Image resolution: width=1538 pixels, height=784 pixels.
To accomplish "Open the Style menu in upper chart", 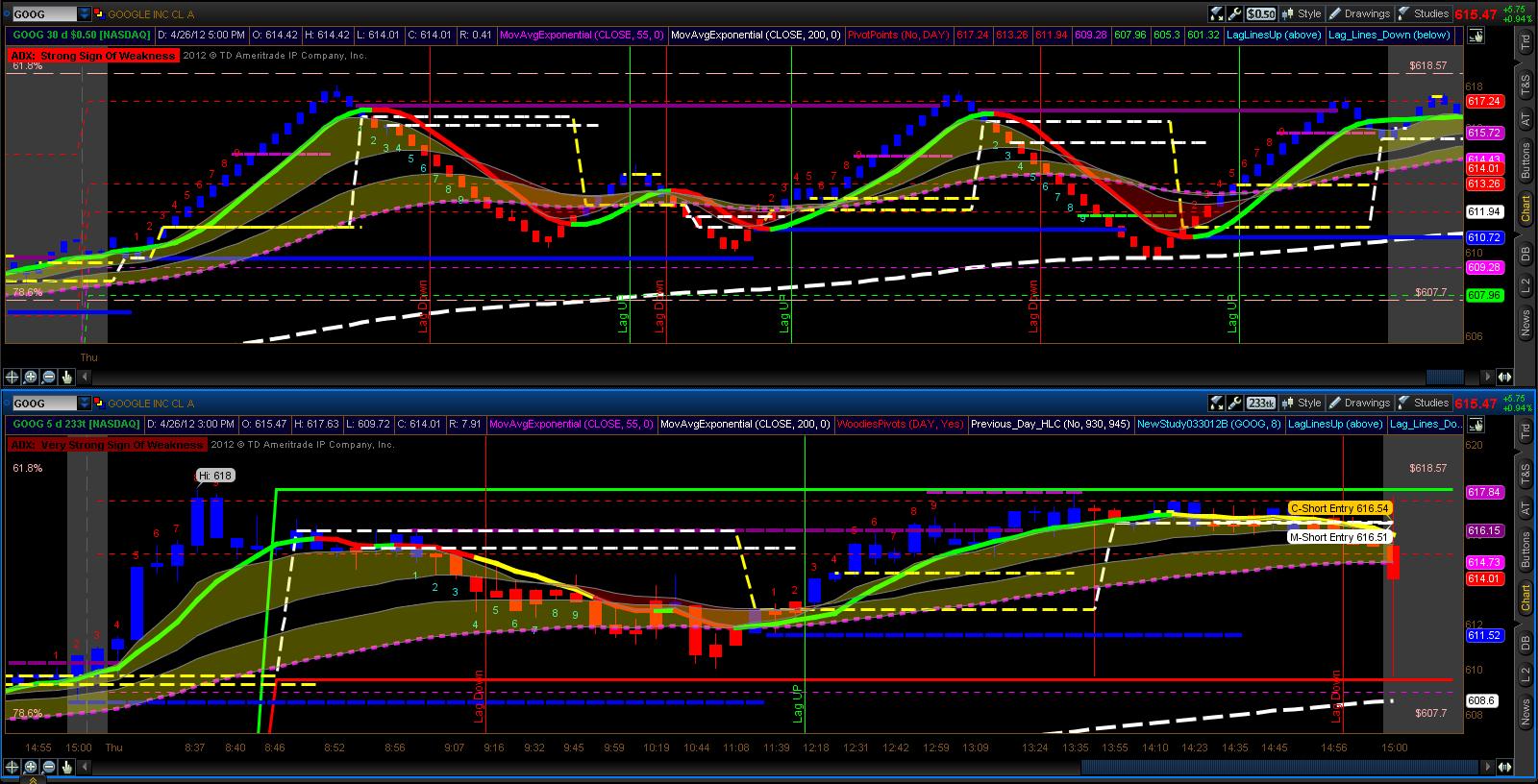I will click(1302, 13).
